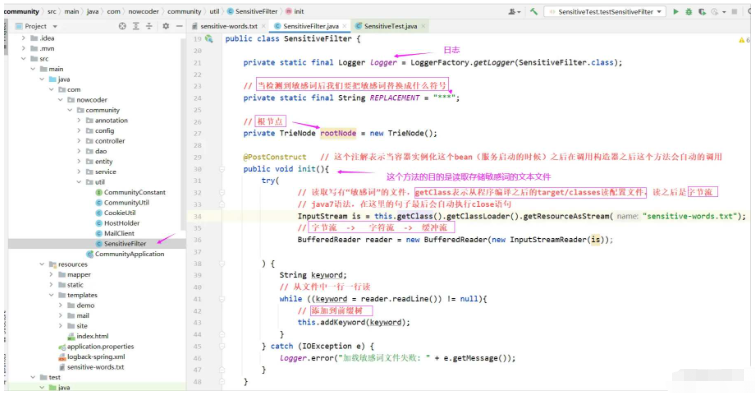Viewport: 755px width, 393px height.
Task: Open Project panel settings gear
Action: tap(166, 26)
